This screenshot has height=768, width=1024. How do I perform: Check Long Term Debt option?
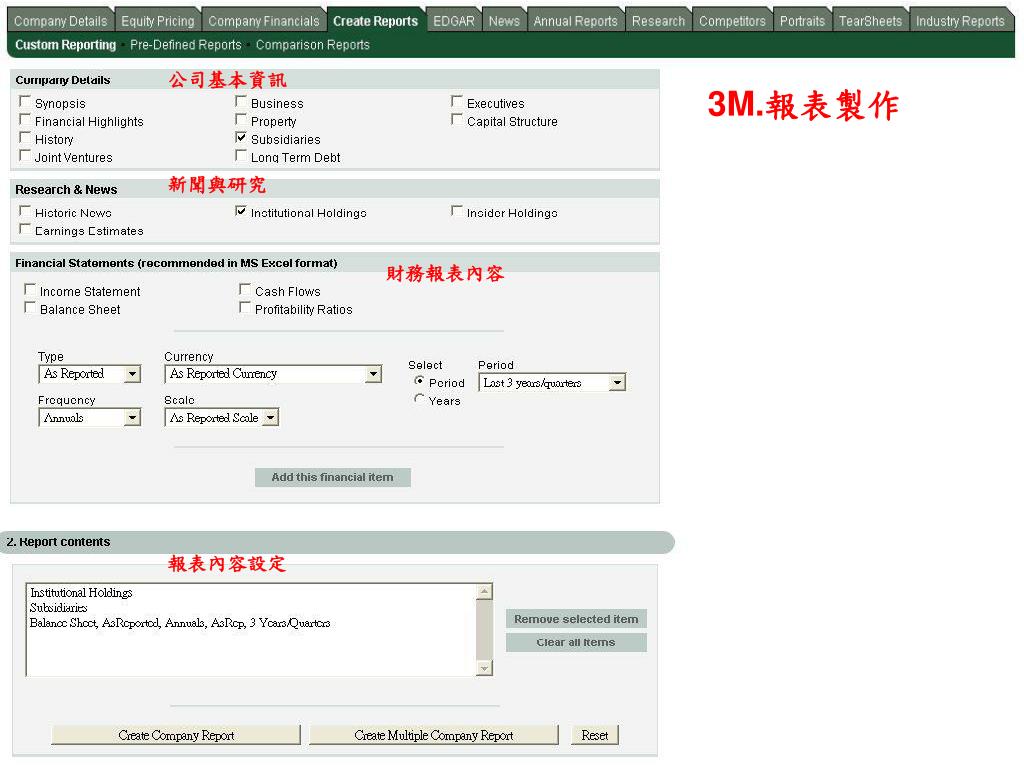241,156
